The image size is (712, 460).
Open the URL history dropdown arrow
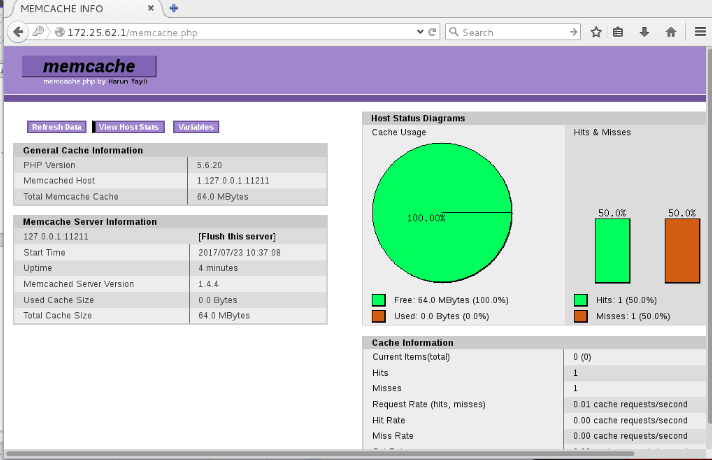tap(420, 32)
